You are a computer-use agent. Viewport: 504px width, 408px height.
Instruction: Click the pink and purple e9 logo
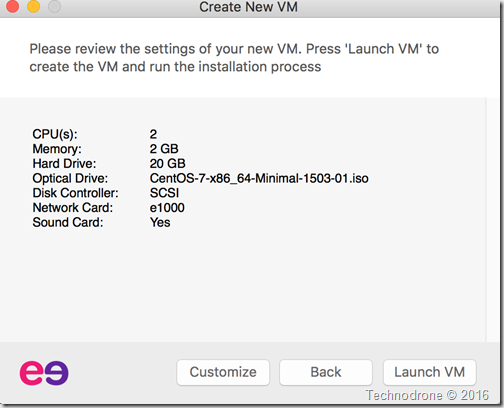click(44, 373)
